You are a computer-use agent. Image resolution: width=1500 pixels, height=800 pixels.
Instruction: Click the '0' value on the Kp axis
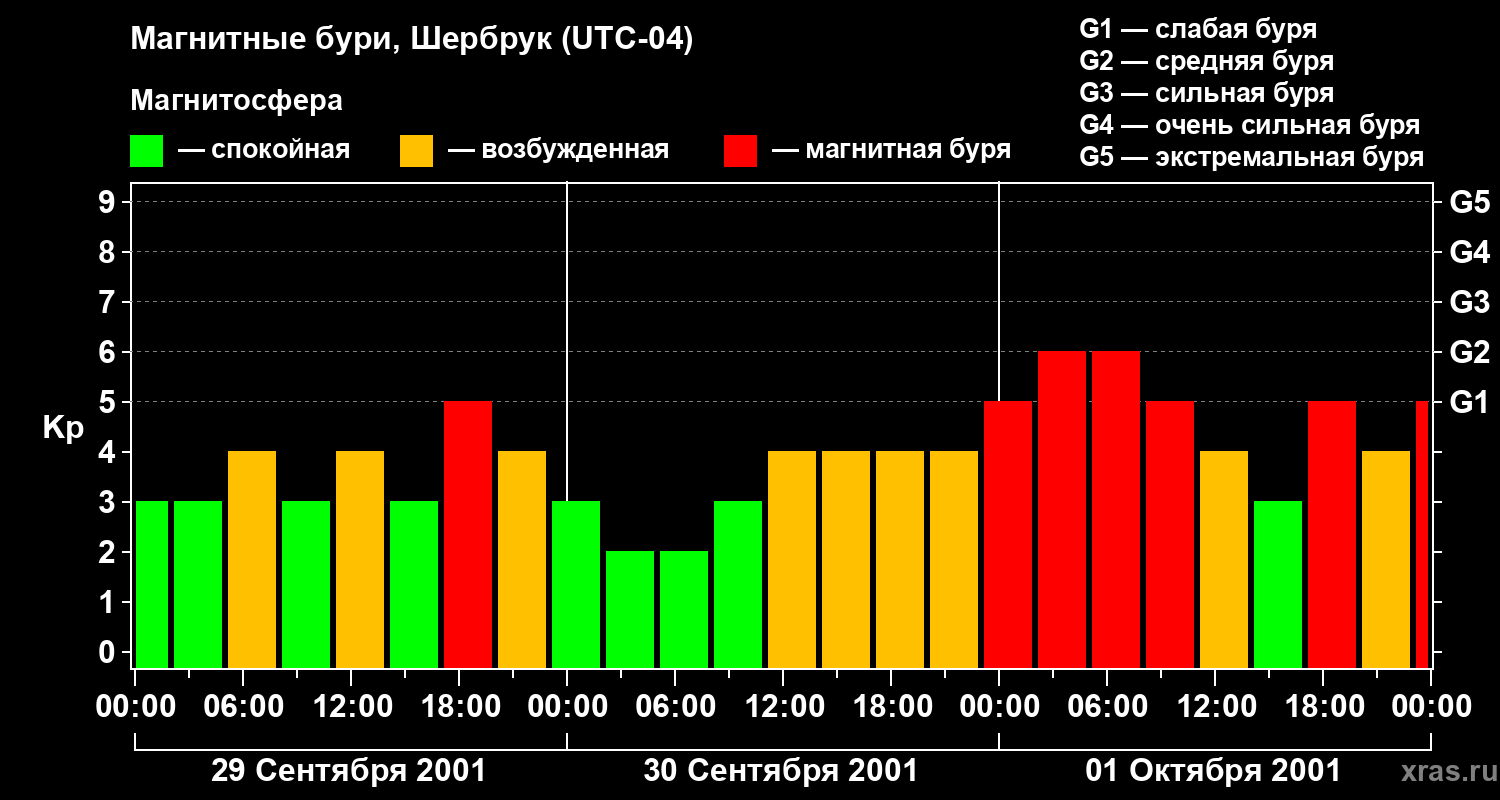point(108,653)
